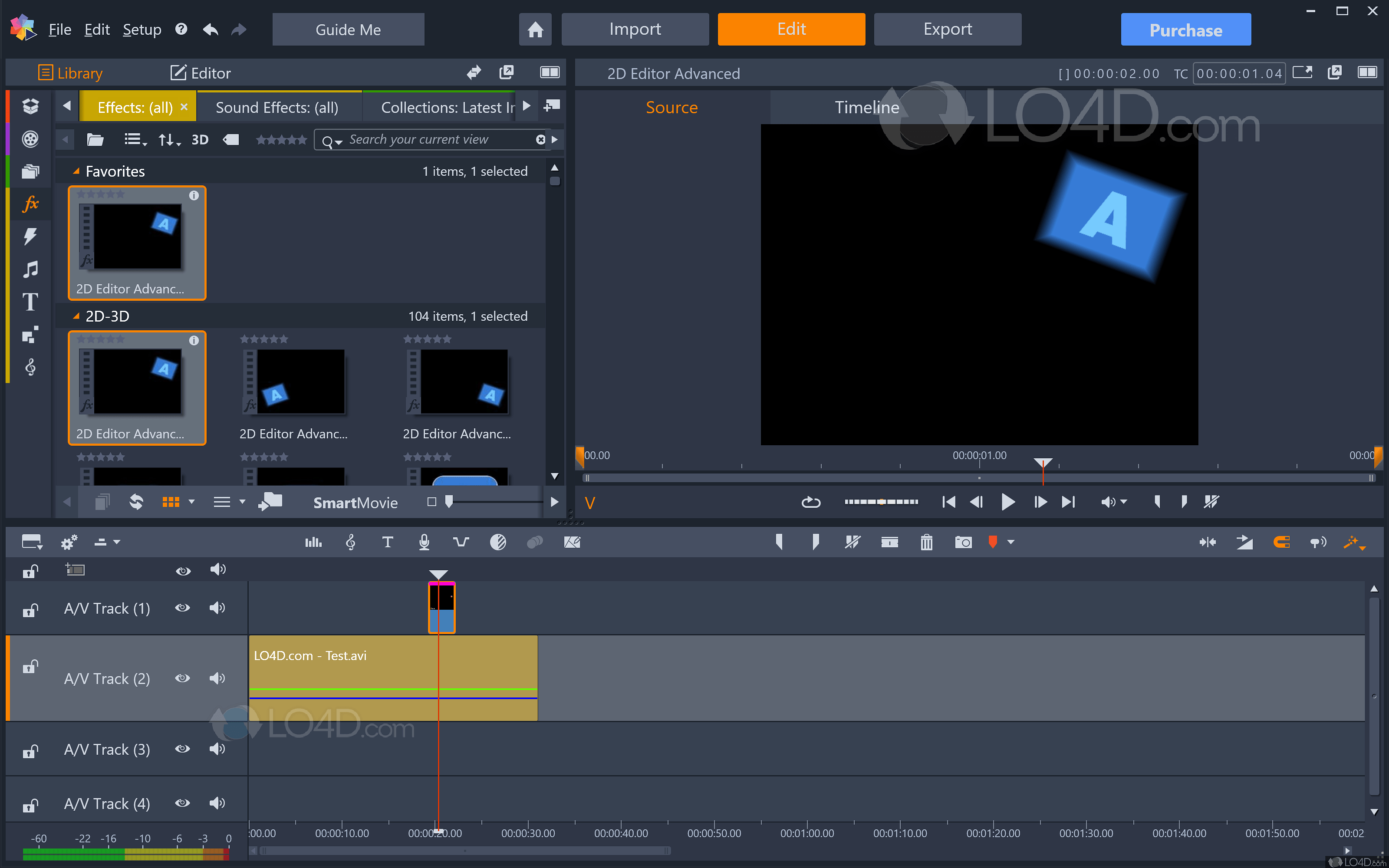Open the Setup menu

(x=142, y=29)
